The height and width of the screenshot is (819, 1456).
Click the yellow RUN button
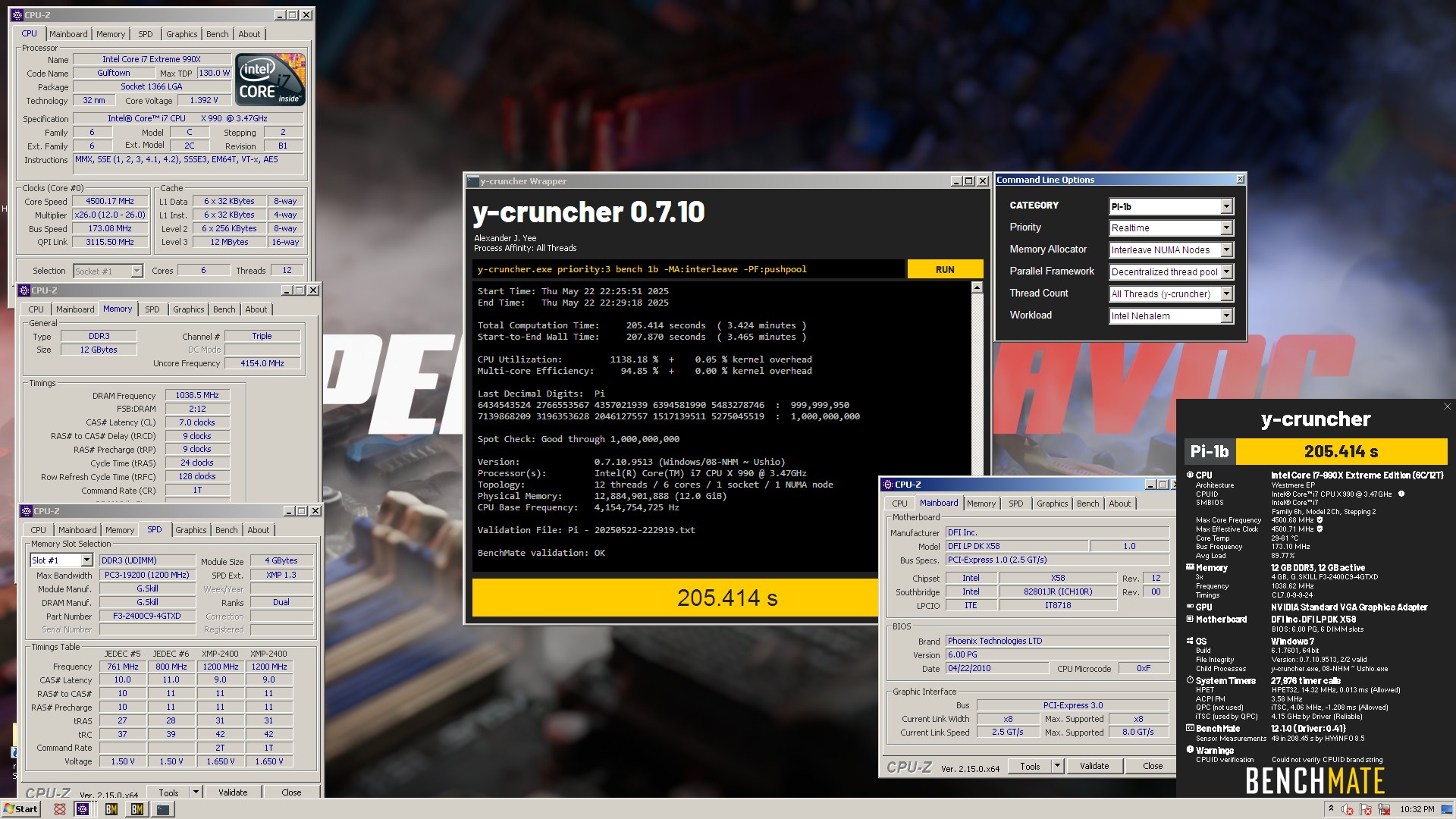[945, 269]
